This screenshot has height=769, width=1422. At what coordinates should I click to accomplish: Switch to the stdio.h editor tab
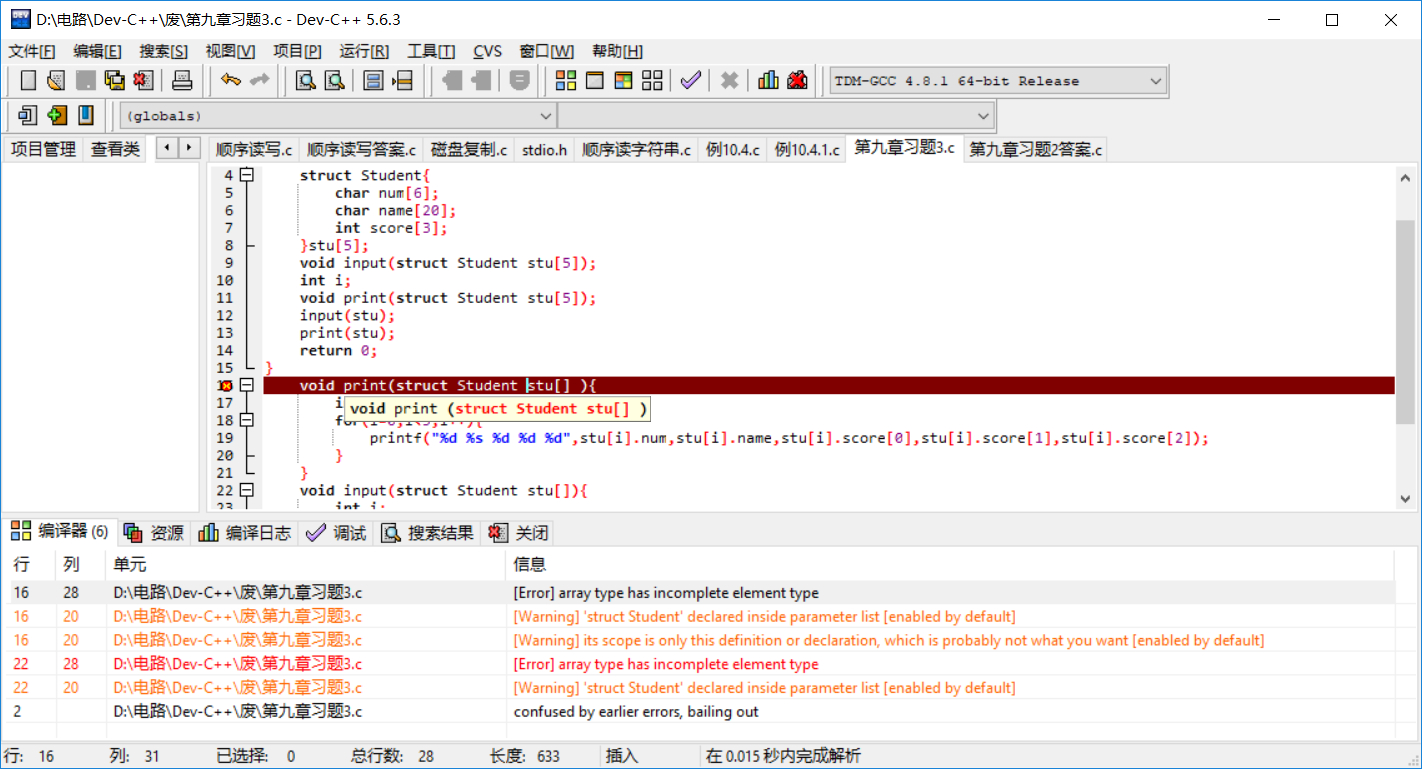coord(545,150)
